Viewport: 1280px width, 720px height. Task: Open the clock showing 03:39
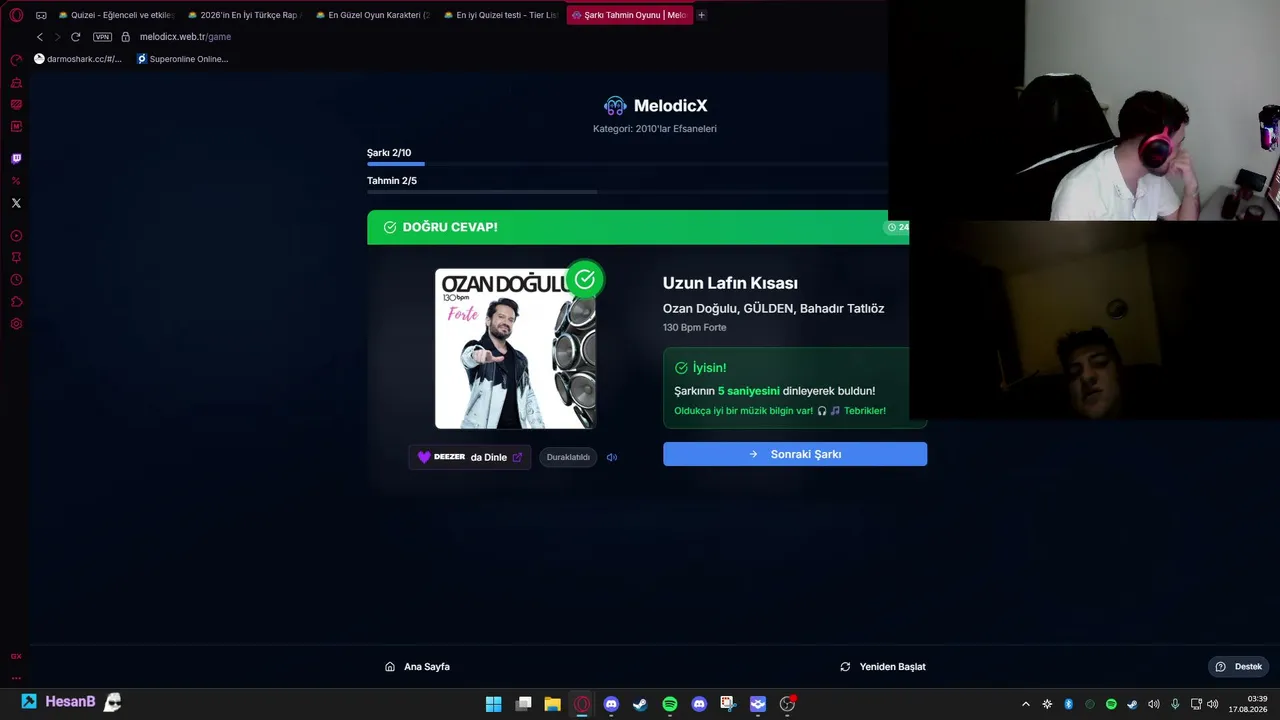(1250, 704)
